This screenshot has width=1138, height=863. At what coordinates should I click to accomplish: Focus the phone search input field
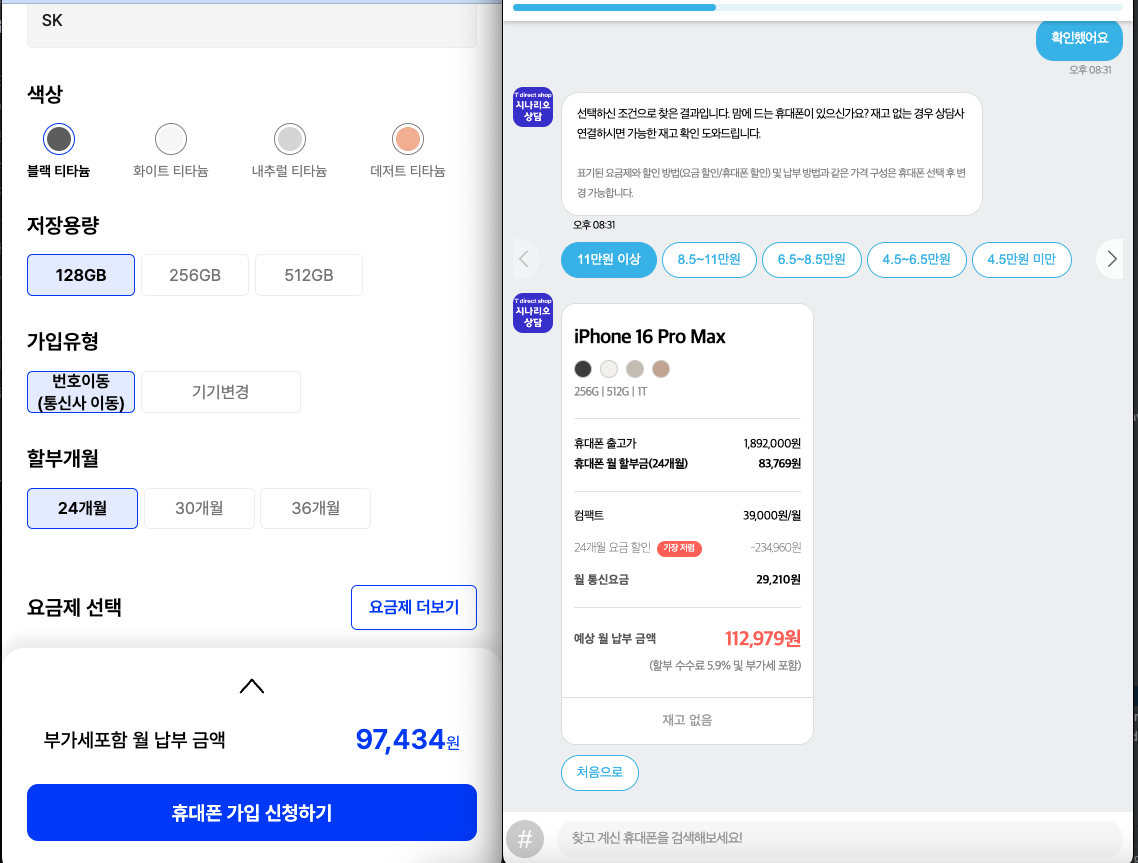(840, 838)
